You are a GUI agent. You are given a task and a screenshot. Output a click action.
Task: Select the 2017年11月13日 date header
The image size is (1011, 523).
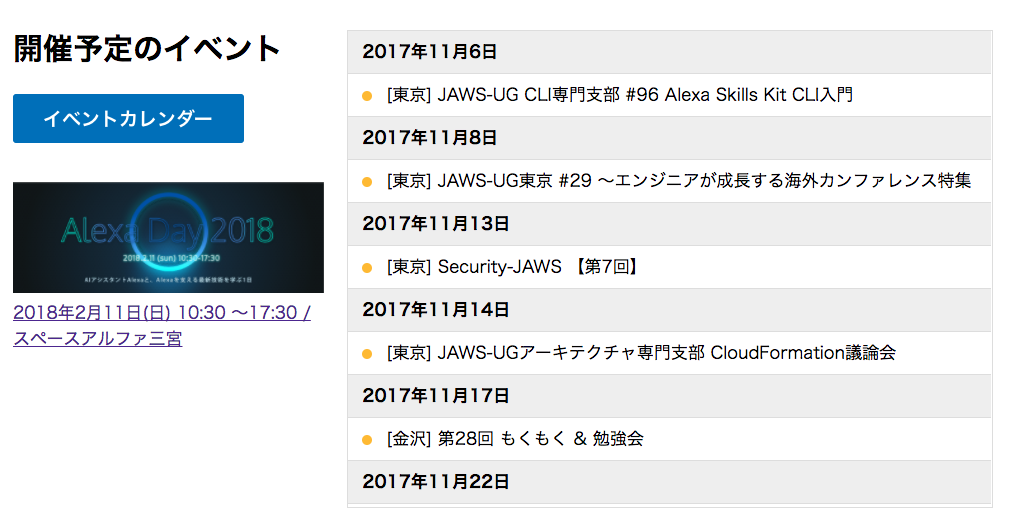[669, 224]
